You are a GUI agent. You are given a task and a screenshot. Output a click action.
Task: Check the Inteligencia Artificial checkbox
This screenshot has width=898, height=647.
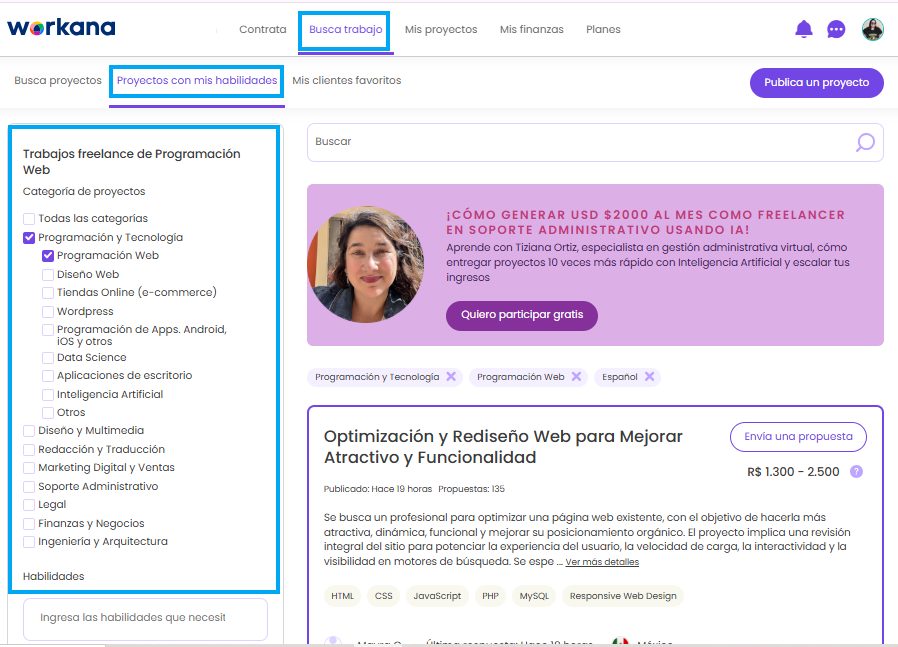[x=48, y=394]
